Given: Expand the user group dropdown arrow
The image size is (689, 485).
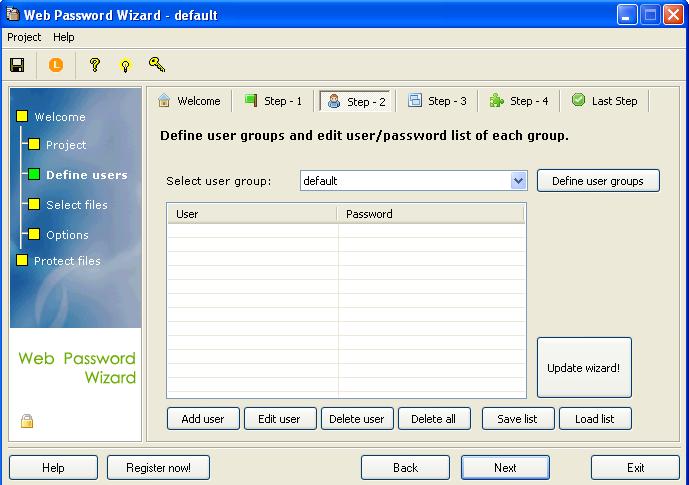Looking at the screenshot, I should 519,181.
